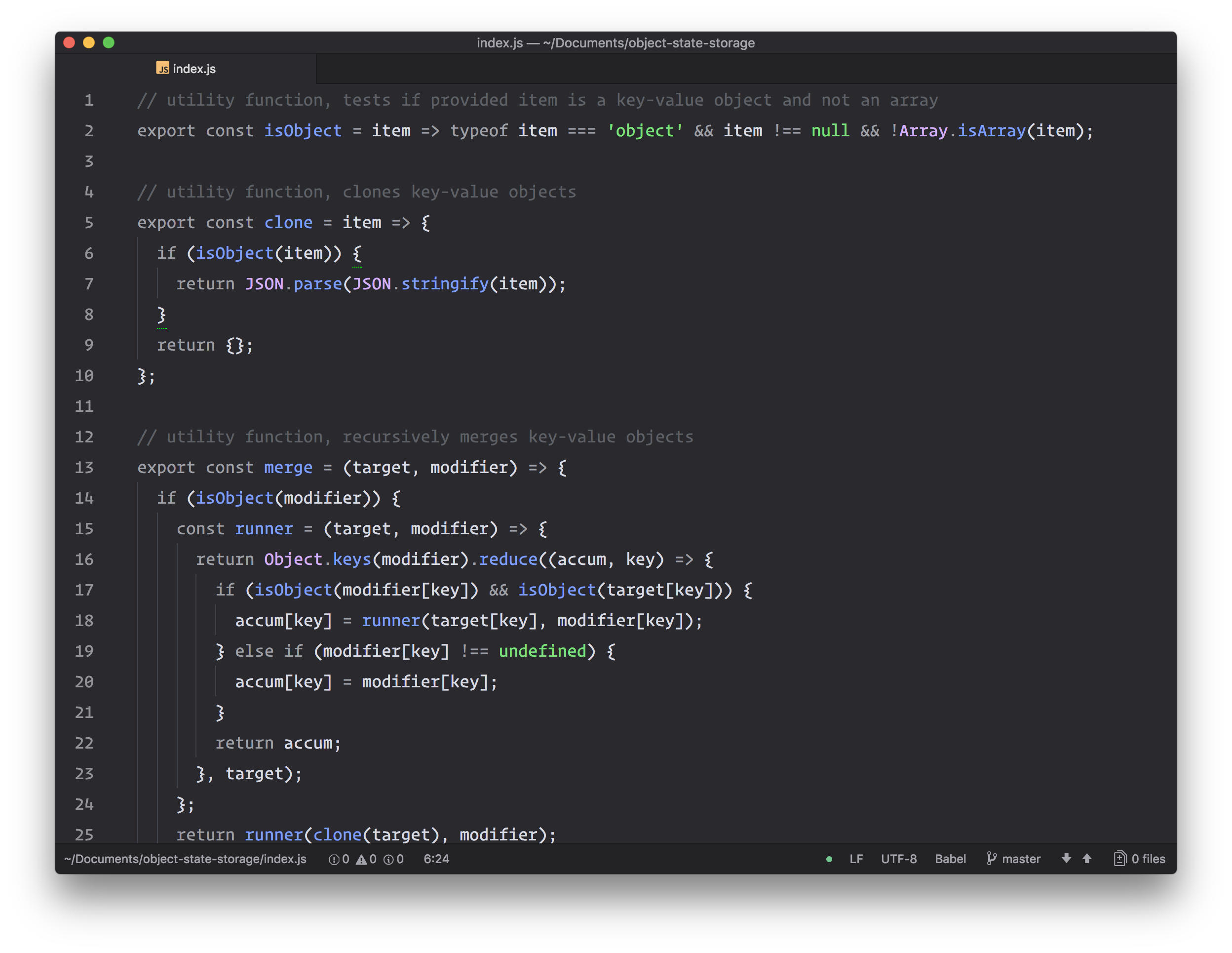
Task: Click the git push up-arrow icon
Action: click(x=1086, y=859)
